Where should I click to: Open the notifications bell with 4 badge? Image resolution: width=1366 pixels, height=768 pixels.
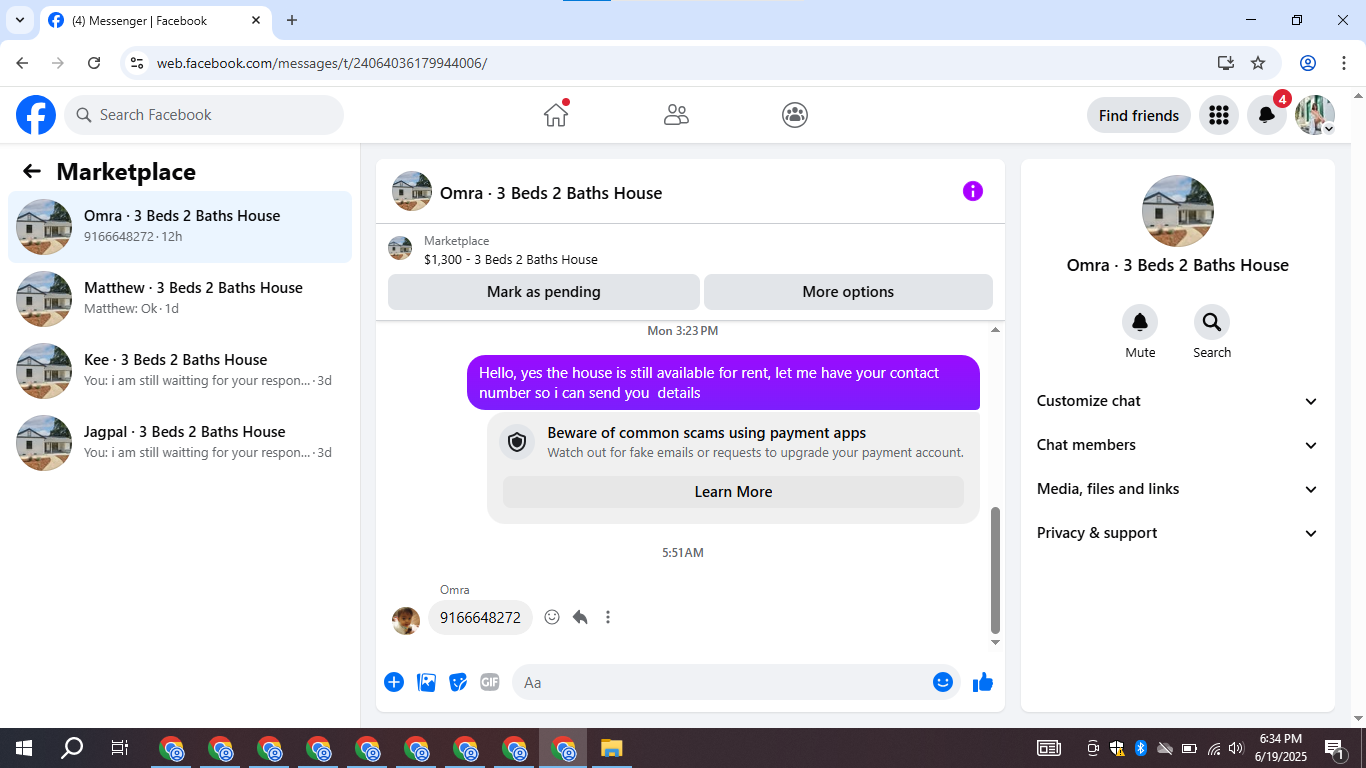tap(1266, 115)
